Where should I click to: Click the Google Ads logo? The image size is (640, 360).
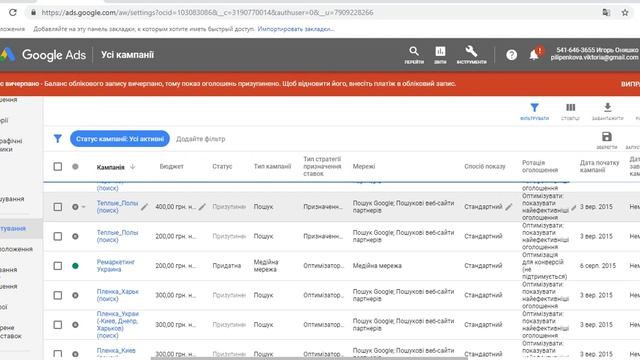pyautogui.click(x=44, y=55)
